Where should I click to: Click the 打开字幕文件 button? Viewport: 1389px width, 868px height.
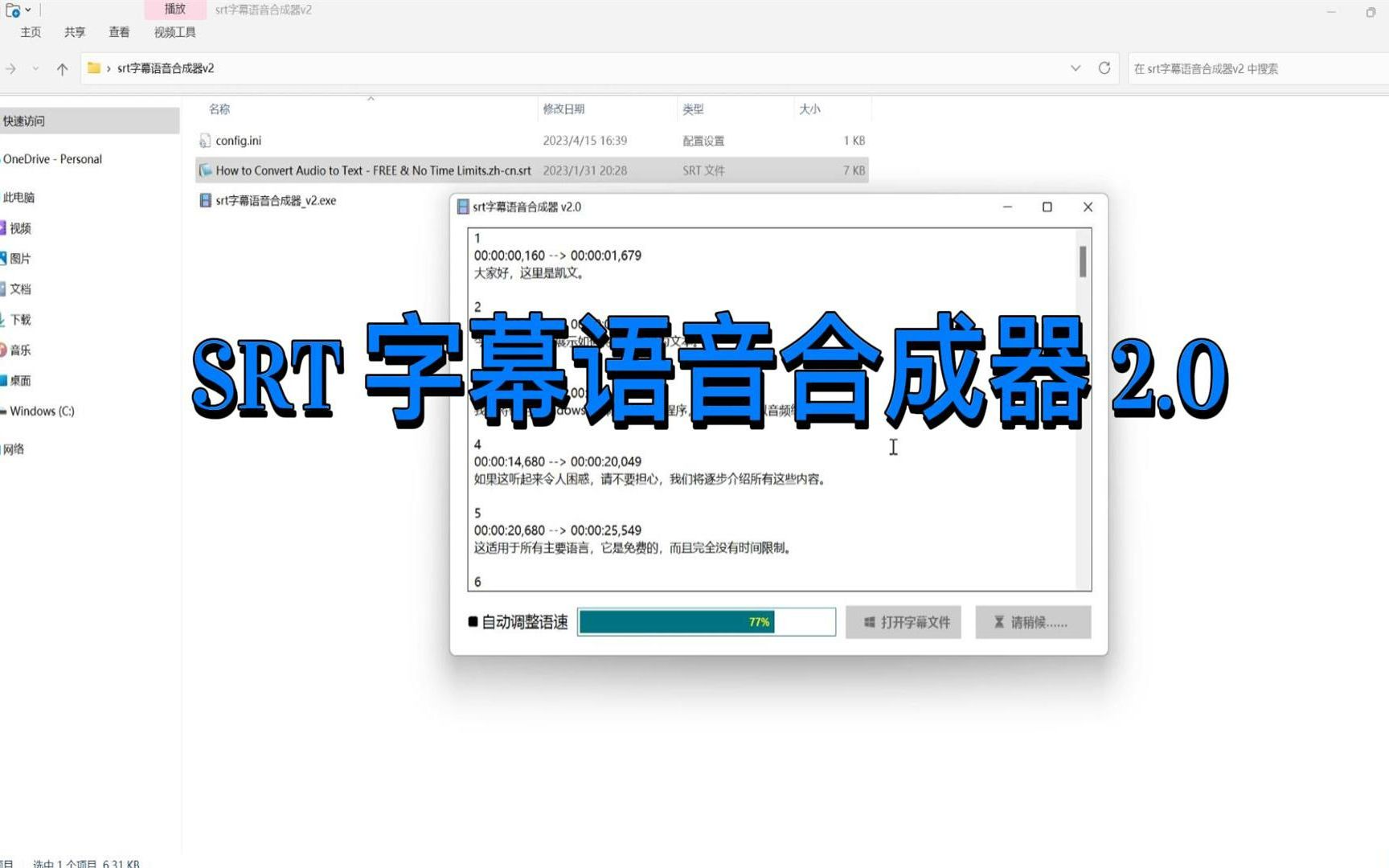903,621
